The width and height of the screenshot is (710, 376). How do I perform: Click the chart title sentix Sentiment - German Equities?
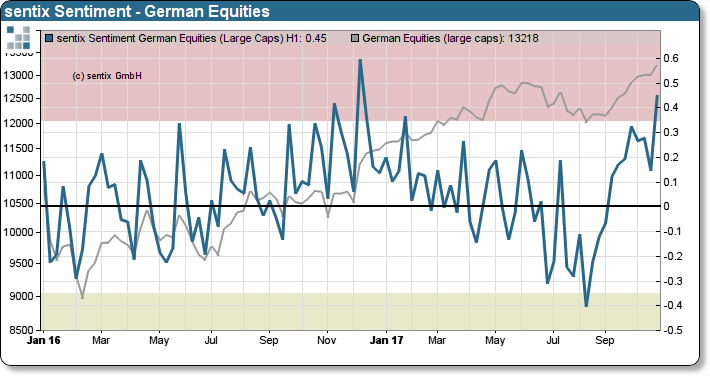point(137,11)
